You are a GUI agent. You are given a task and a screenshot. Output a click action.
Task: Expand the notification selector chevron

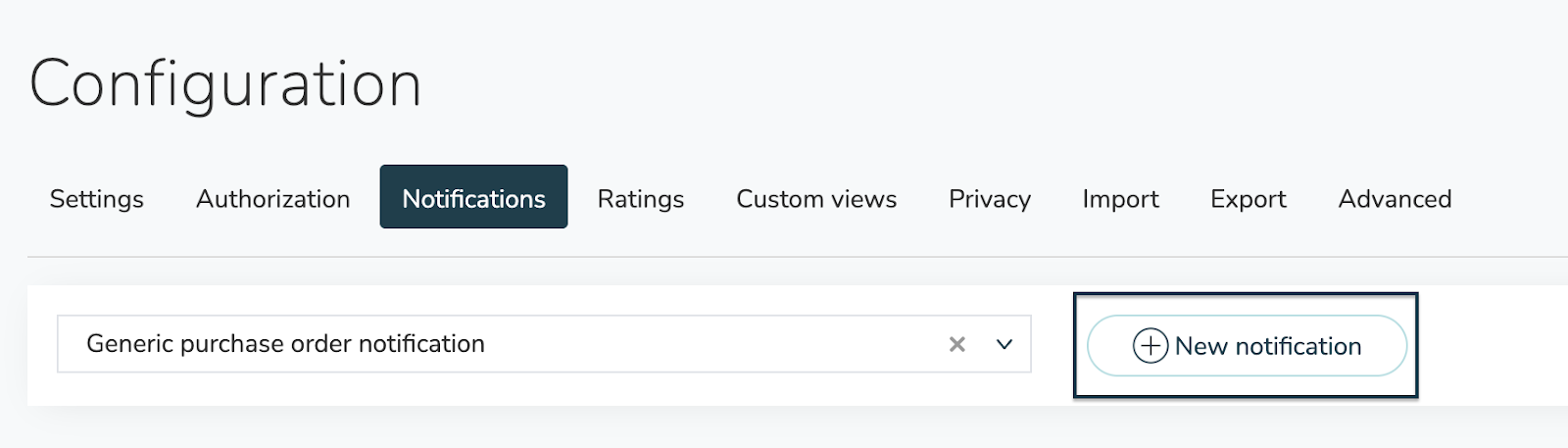coord(1004,344)
